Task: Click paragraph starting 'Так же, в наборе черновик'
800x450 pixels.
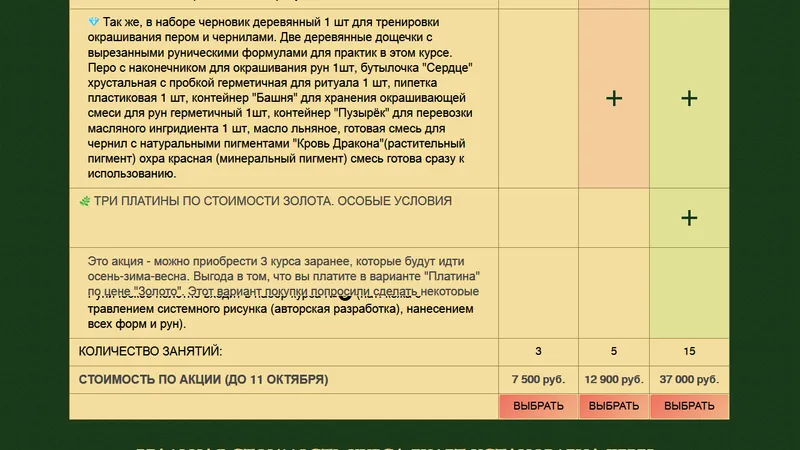Action: [280, 97]
